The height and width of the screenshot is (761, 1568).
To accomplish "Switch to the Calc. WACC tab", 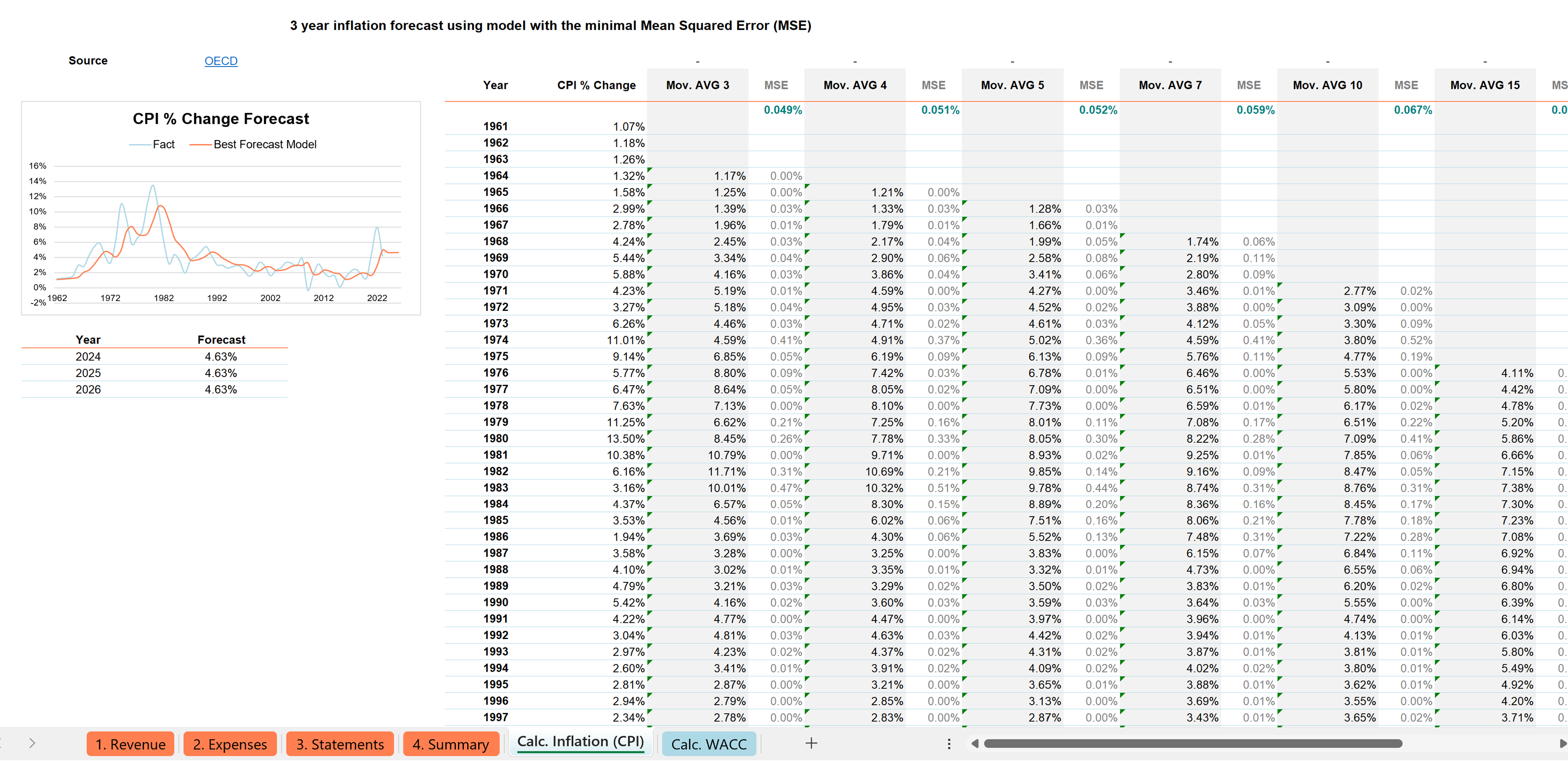I will click(x=708, y=744).
